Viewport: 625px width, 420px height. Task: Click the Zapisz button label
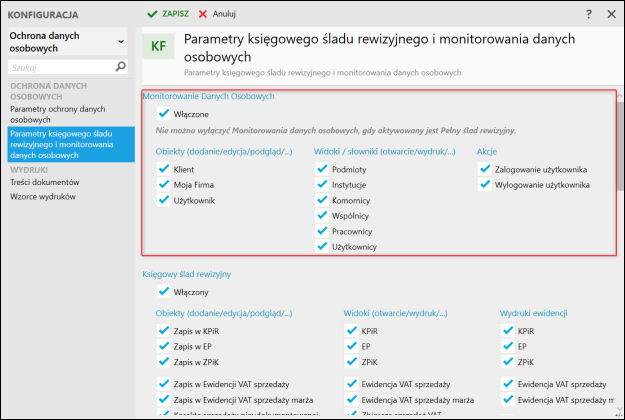pos(176,14)
